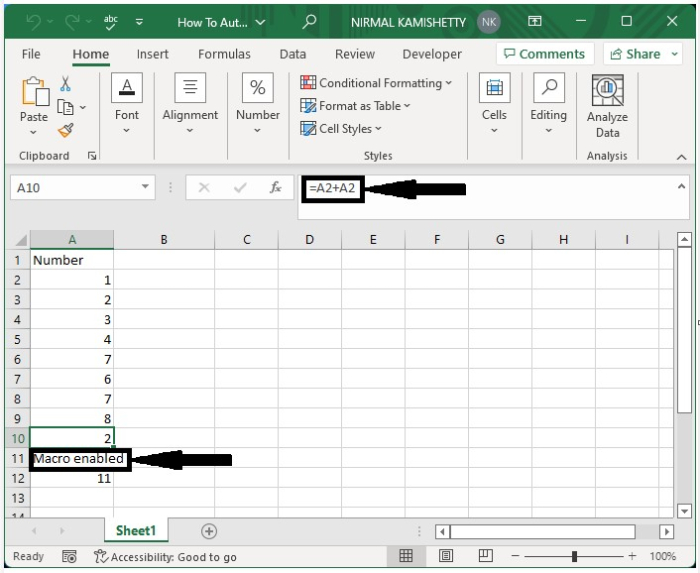Add a new sheet with plus icon
Viewport: 700px width, 573px height.
209,531
